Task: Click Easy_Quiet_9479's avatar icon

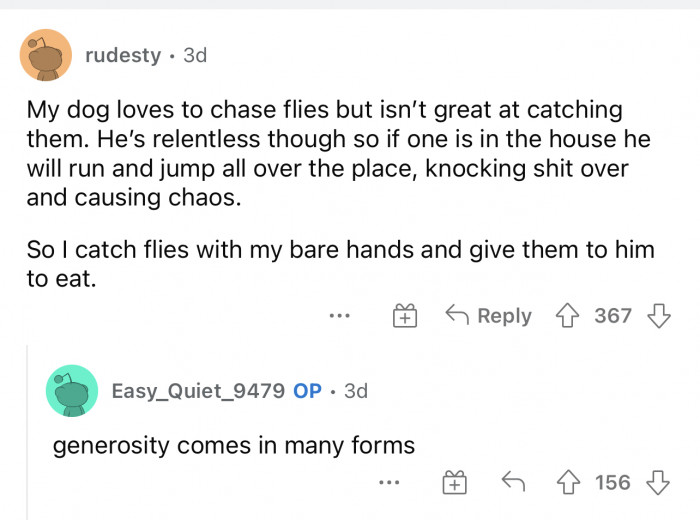Action: [x=72, y=391]
